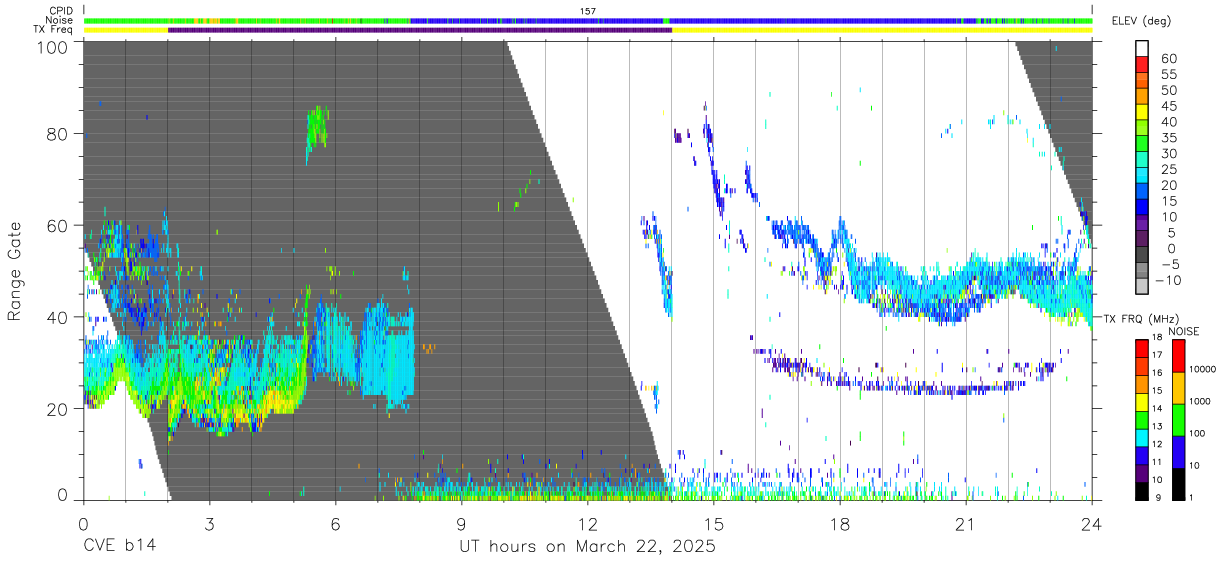1228x567 pixels.
Task: Click the UT hours on March 22, 2025 title
Action: 587,547
